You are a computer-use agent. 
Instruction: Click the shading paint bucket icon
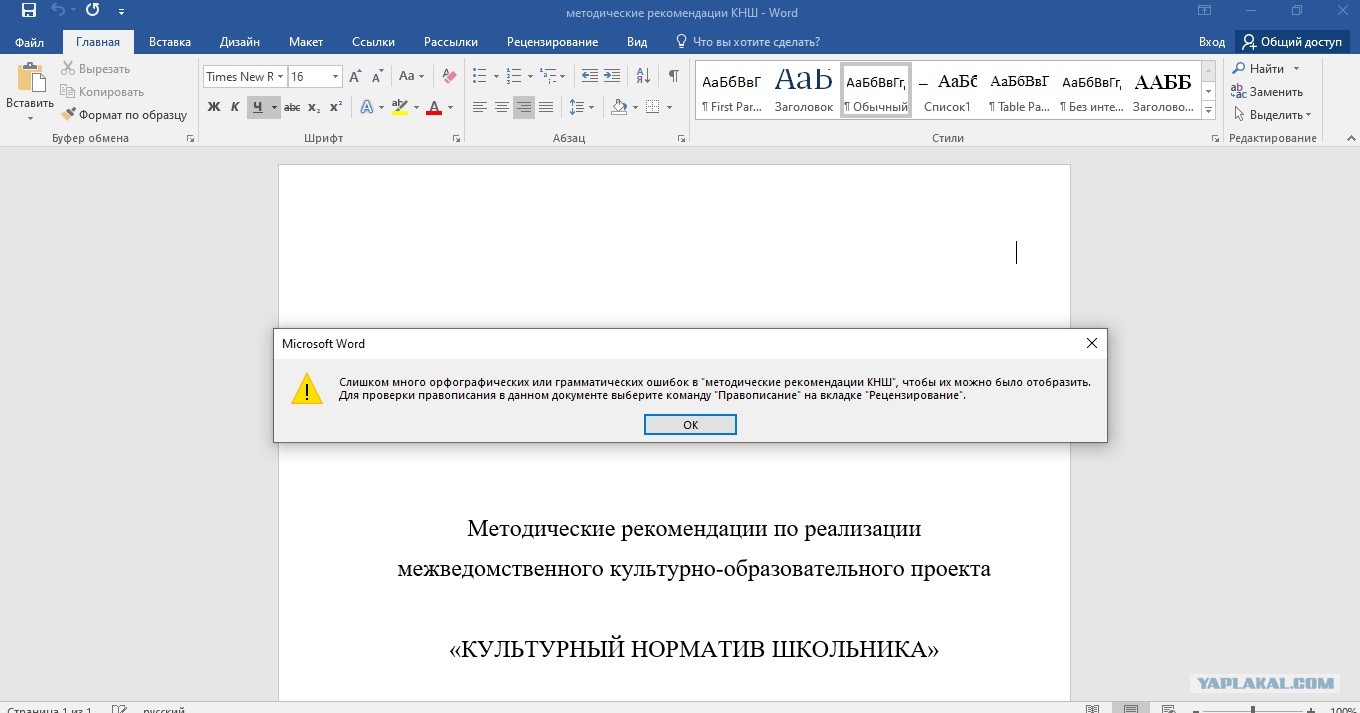(x=619, y=107)
